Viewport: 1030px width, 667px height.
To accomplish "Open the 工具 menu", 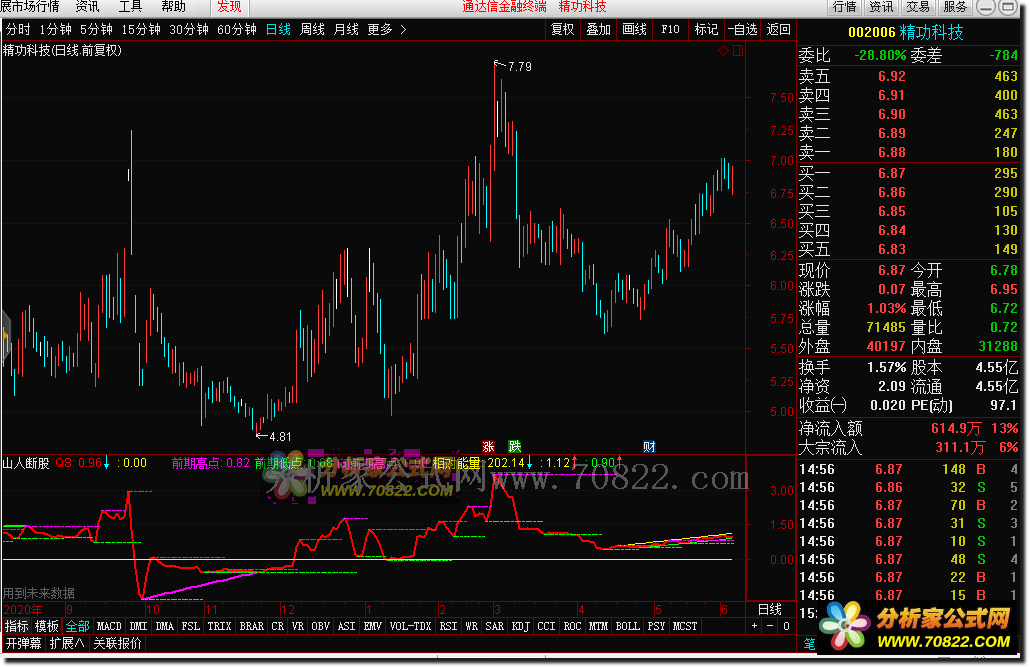I will click(130, 7).
